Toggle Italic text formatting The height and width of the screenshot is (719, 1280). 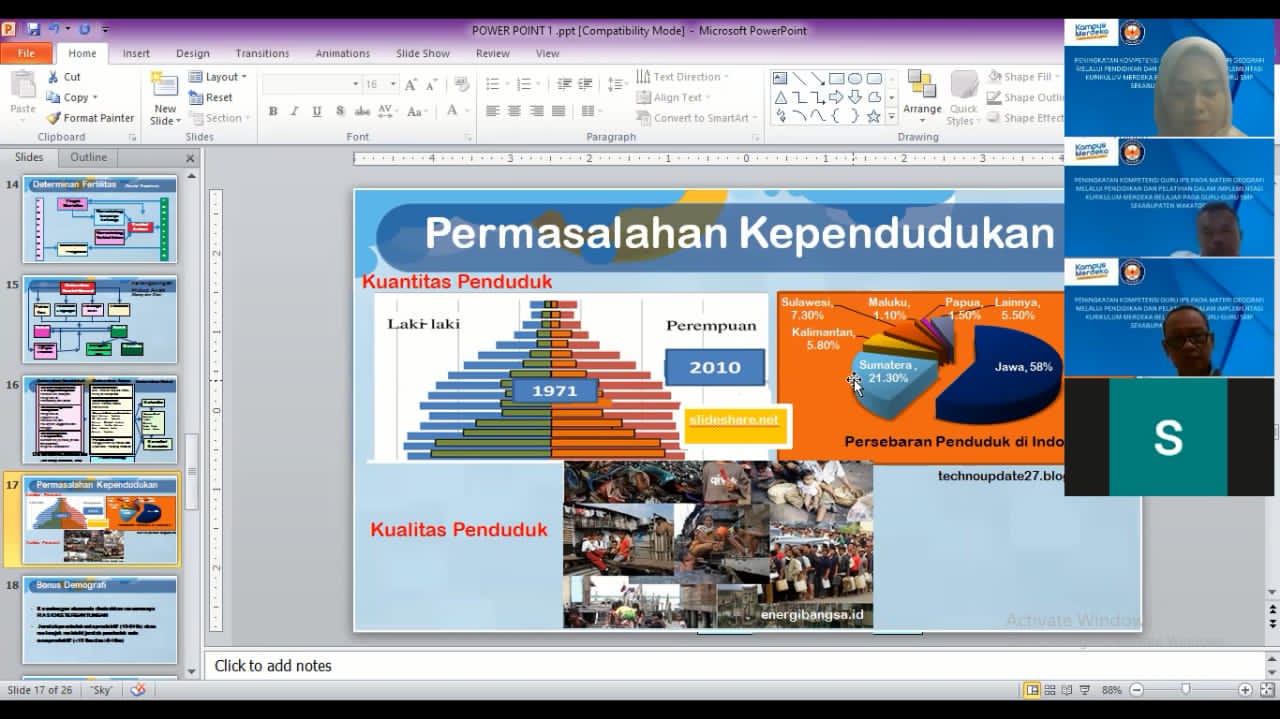click(294, 111)
